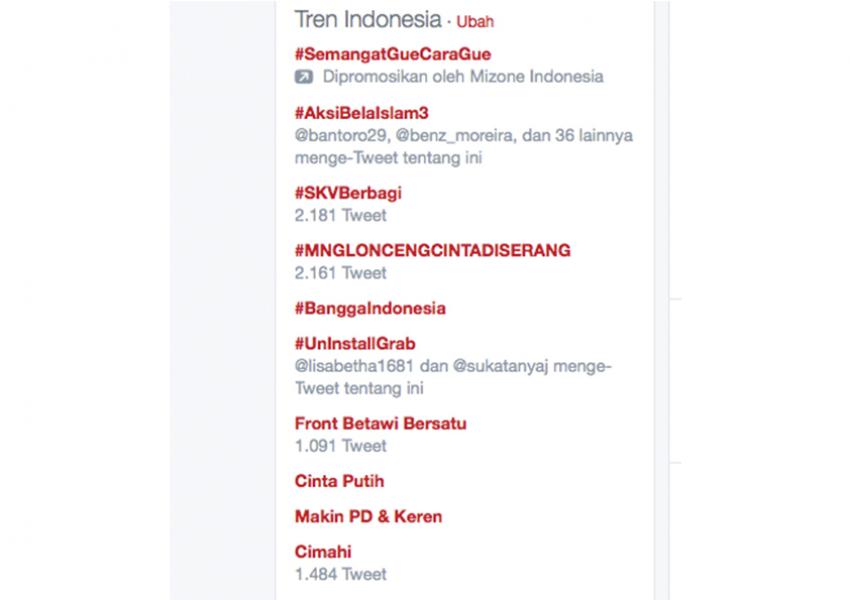The width and height of the screenshot is (850, 600).
Task: Click Dipromosikan oleh Mizone Indonesia text
Action: point(463,76)
